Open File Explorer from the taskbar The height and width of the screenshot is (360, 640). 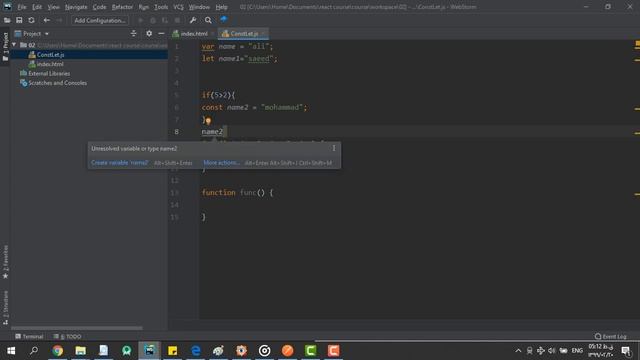[80, 351]
